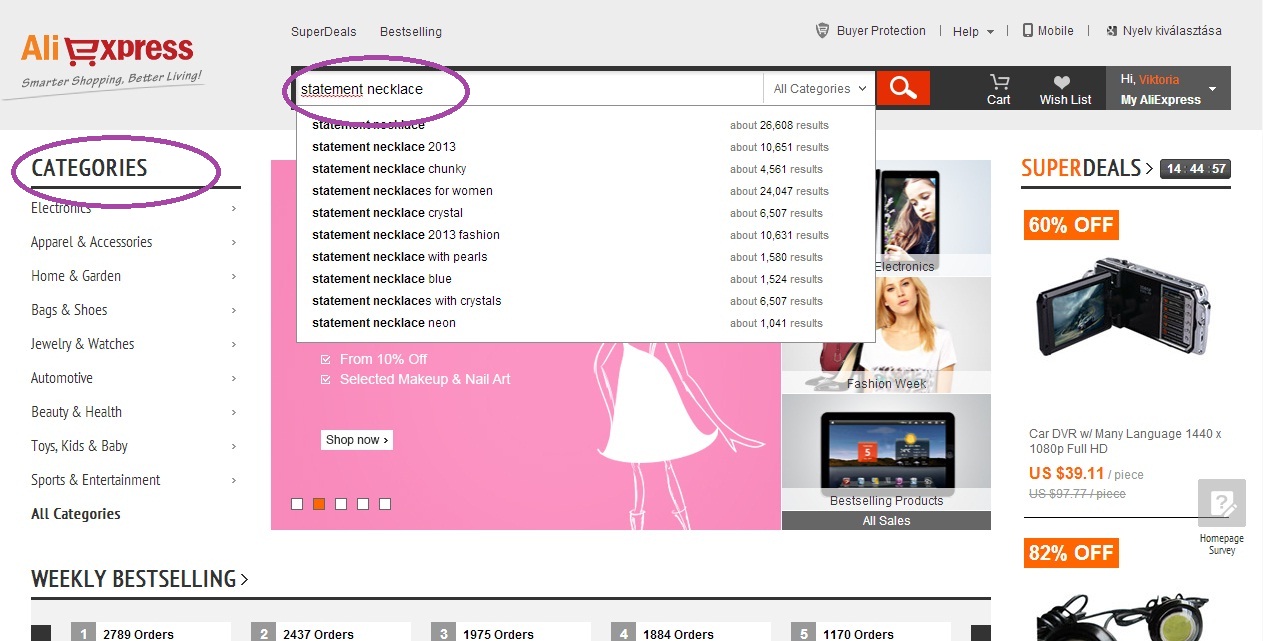Click the search box containing 'statement necklace'
Screen dimensions: 1263x641
click(531, 88)
